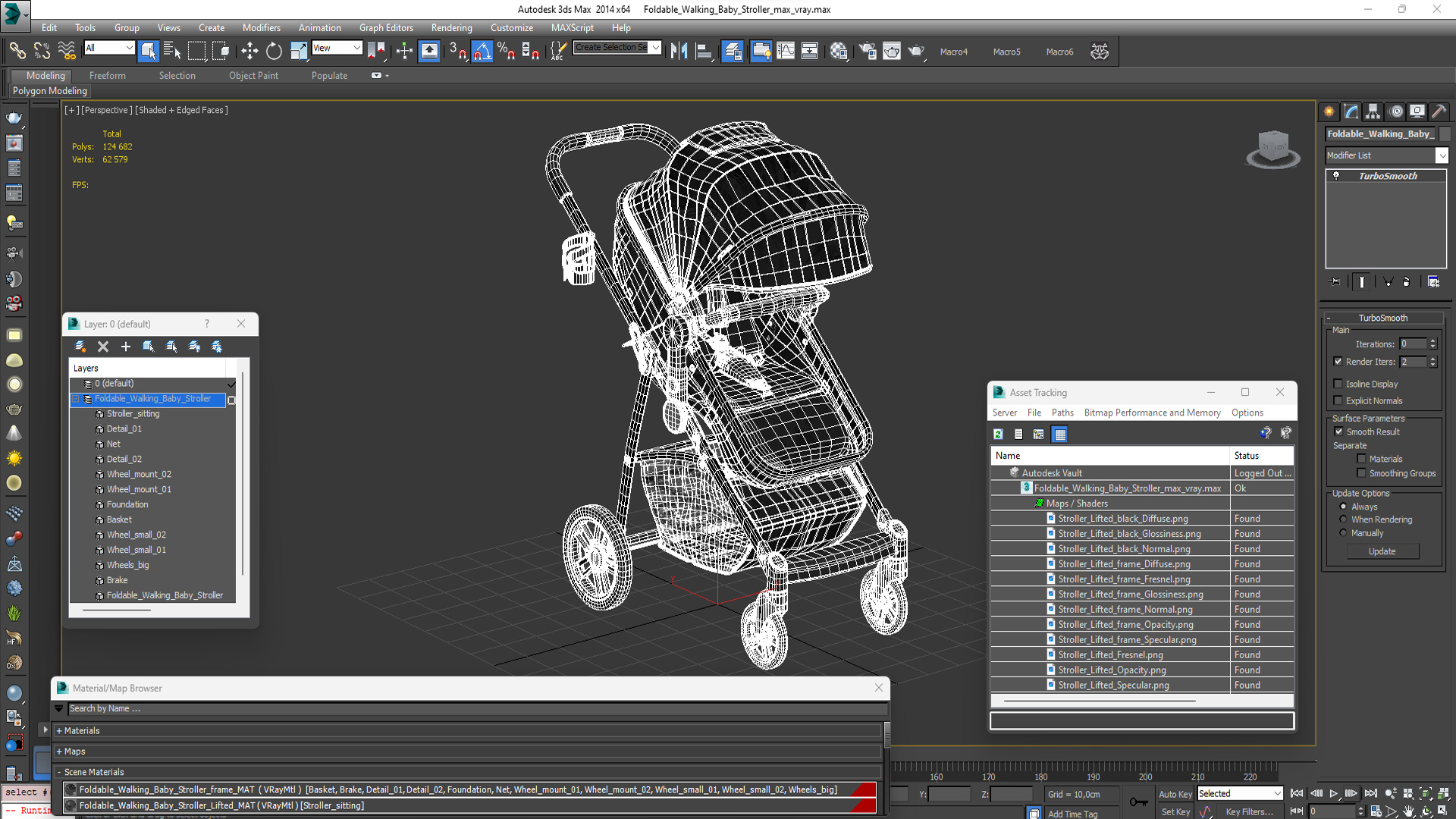This screenshot has width=1456, height=819.
Task: Select the Select and Link tool
Action: 17,51
